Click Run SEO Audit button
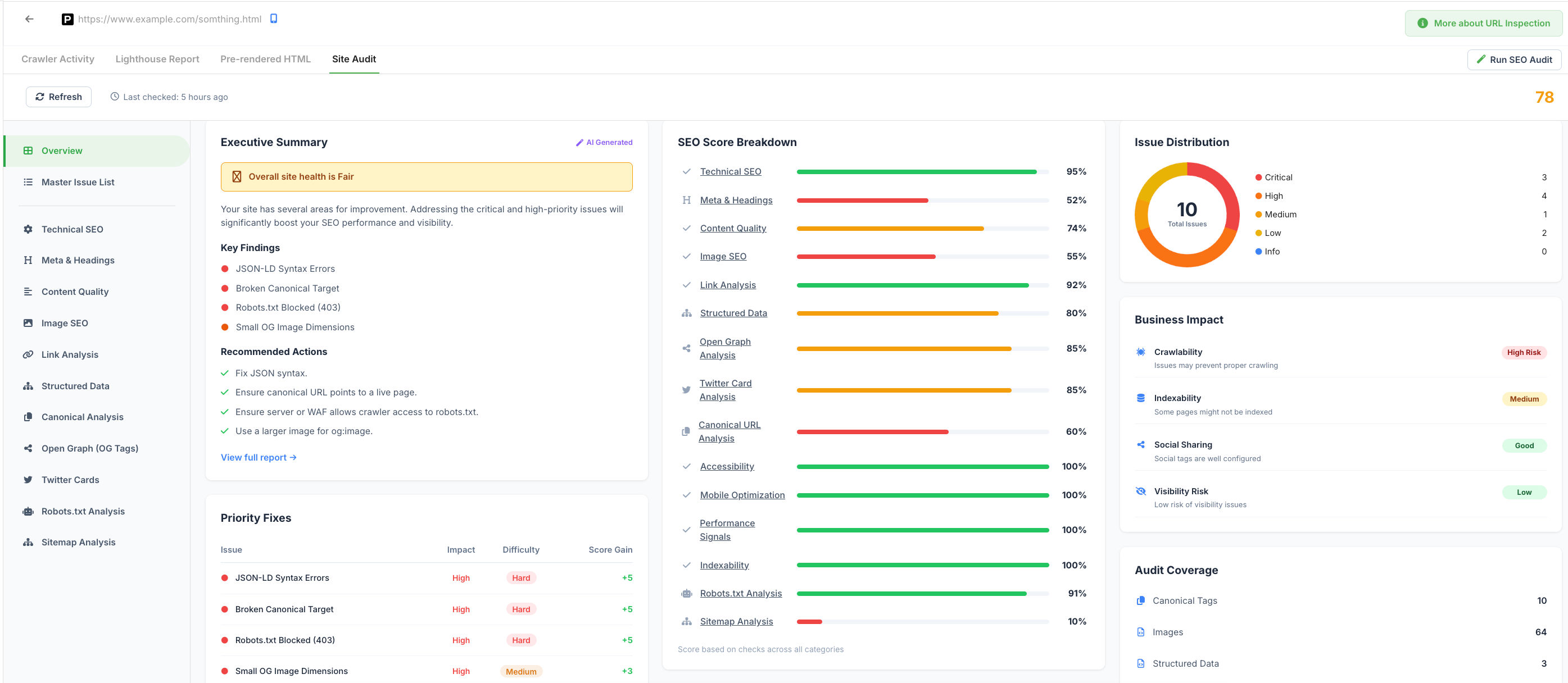This screenshot has height=683, width=1568. coord(1514,60)
